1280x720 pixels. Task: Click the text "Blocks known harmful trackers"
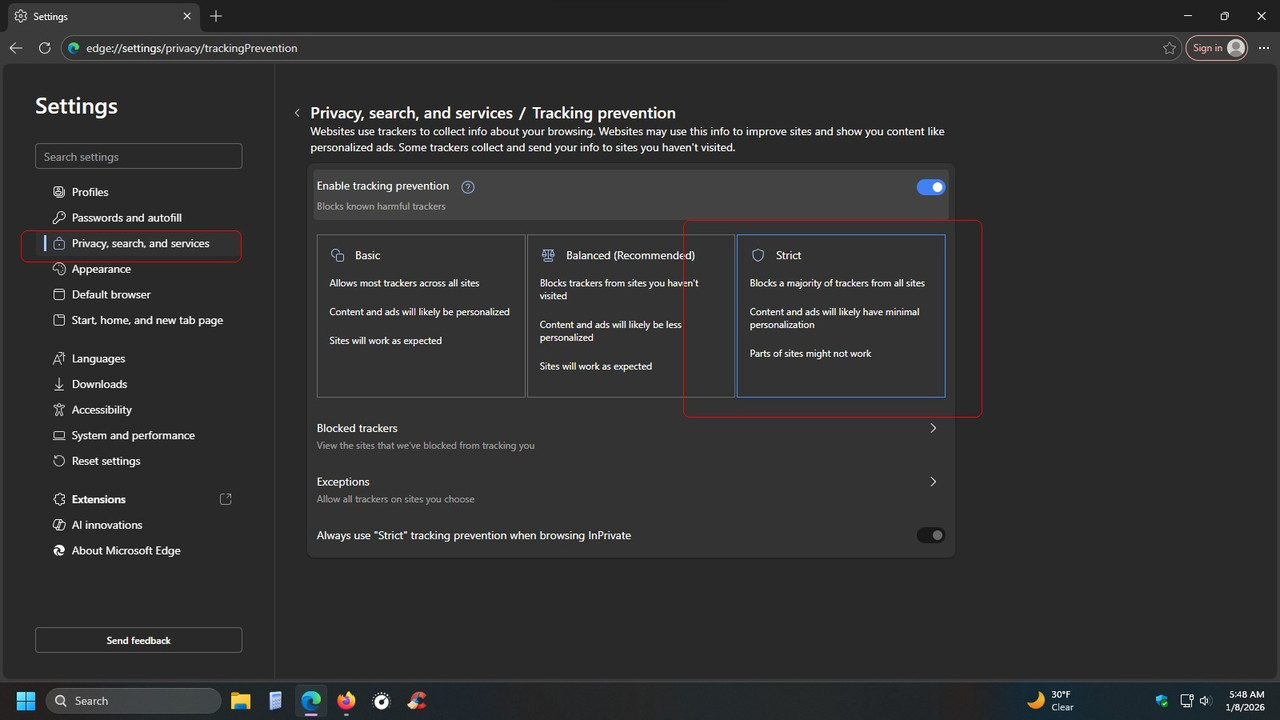[381, 206]
